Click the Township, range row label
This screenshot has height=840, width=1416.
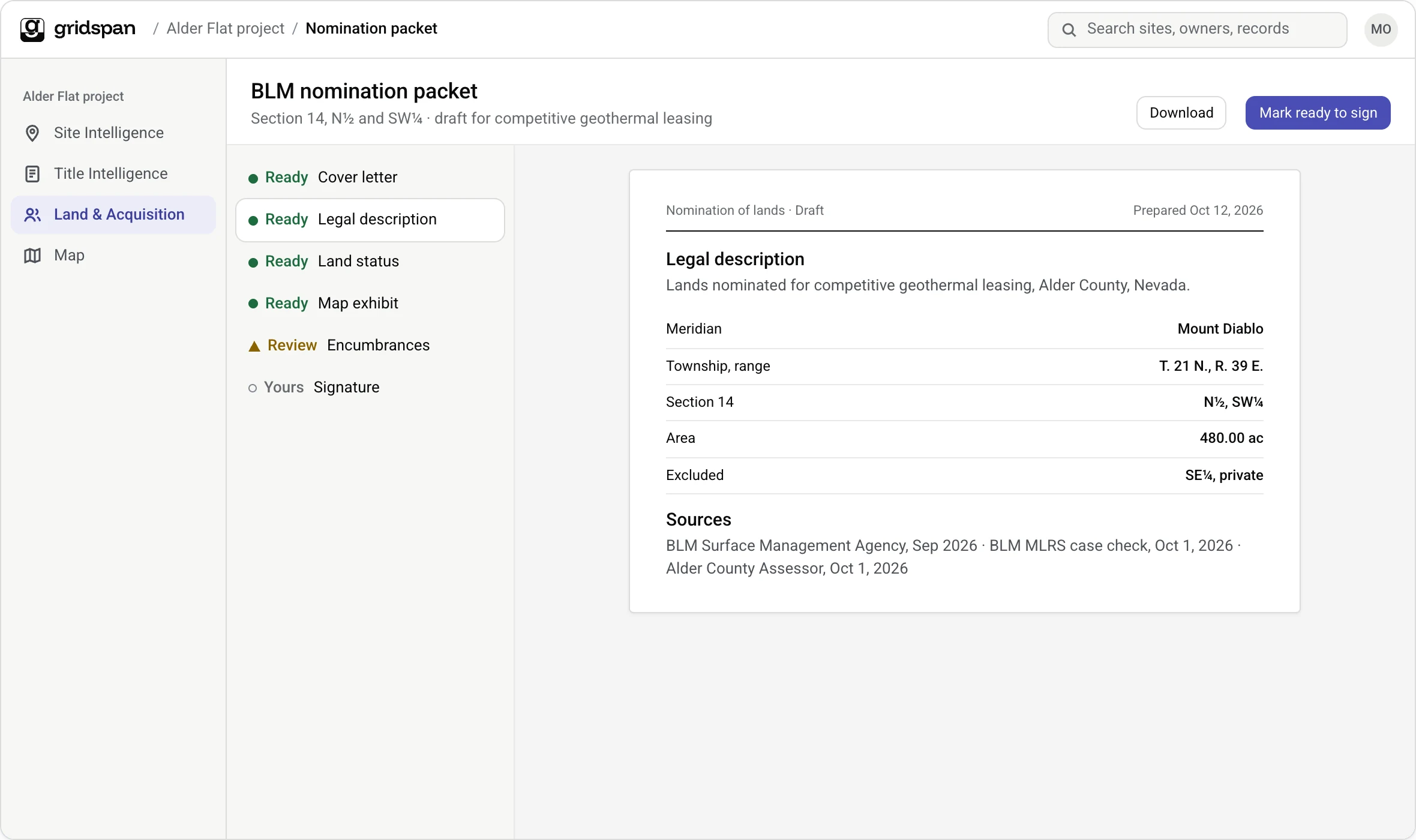[x=718, y=366]
